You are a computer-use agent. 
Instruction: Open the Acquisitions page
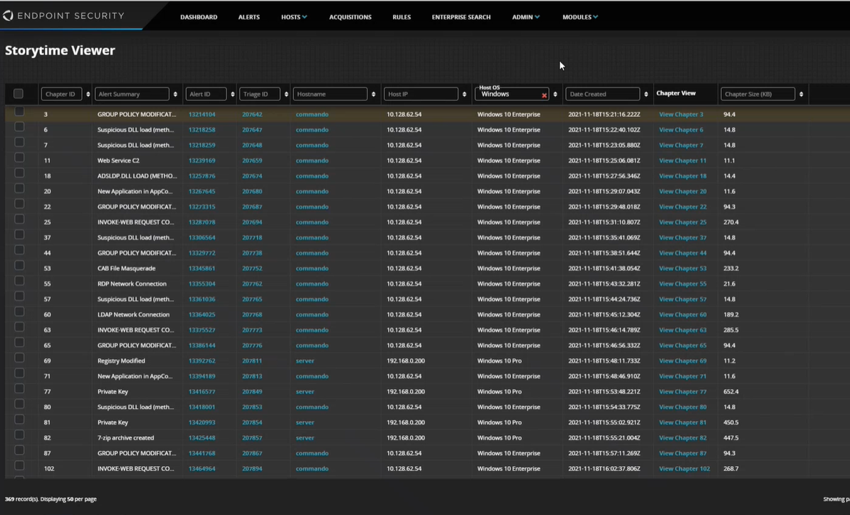(350, 17)
